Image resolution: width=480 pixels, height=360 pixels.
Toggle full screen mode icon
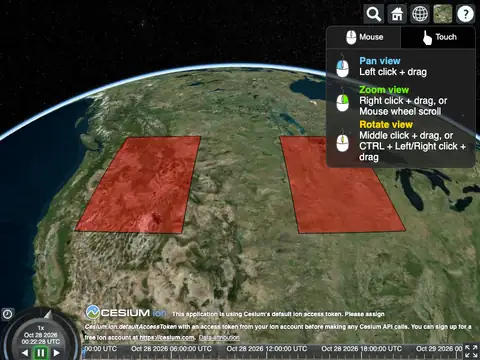pos(471,351)
